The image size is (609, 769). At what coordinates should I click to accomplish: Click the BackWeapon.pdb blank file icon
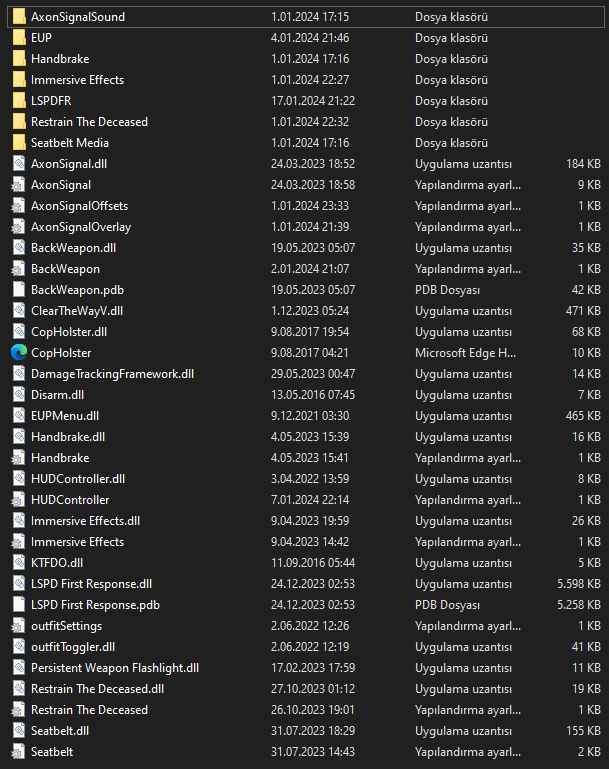point(19,290)
